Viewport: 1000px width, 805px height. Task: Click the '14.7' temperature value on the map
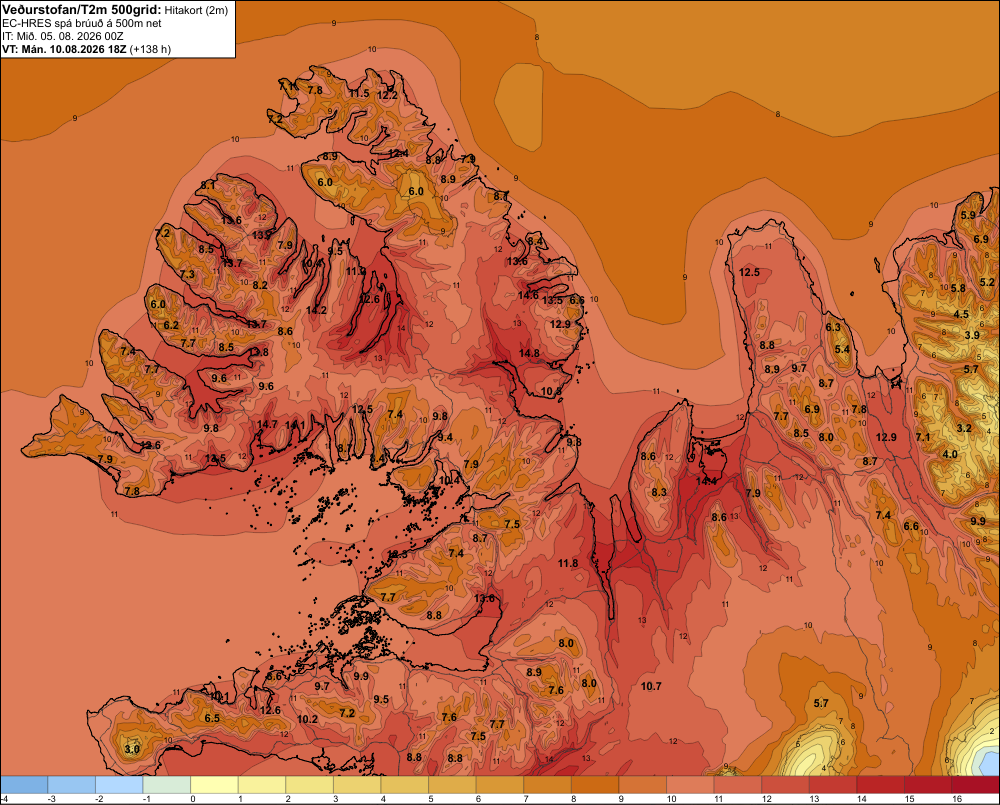pos(267,424)
